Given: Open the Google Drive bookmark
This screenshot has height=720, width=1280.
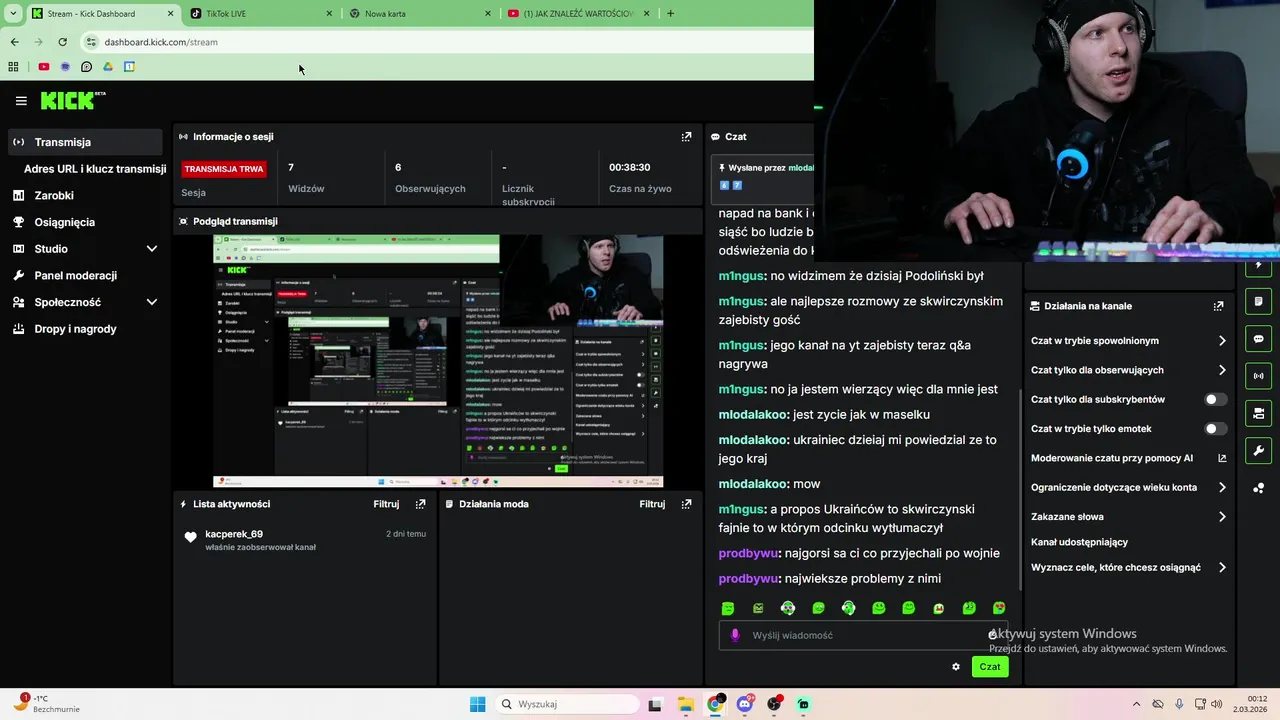Looking at the screenshot, I should [x=108, y=67].
